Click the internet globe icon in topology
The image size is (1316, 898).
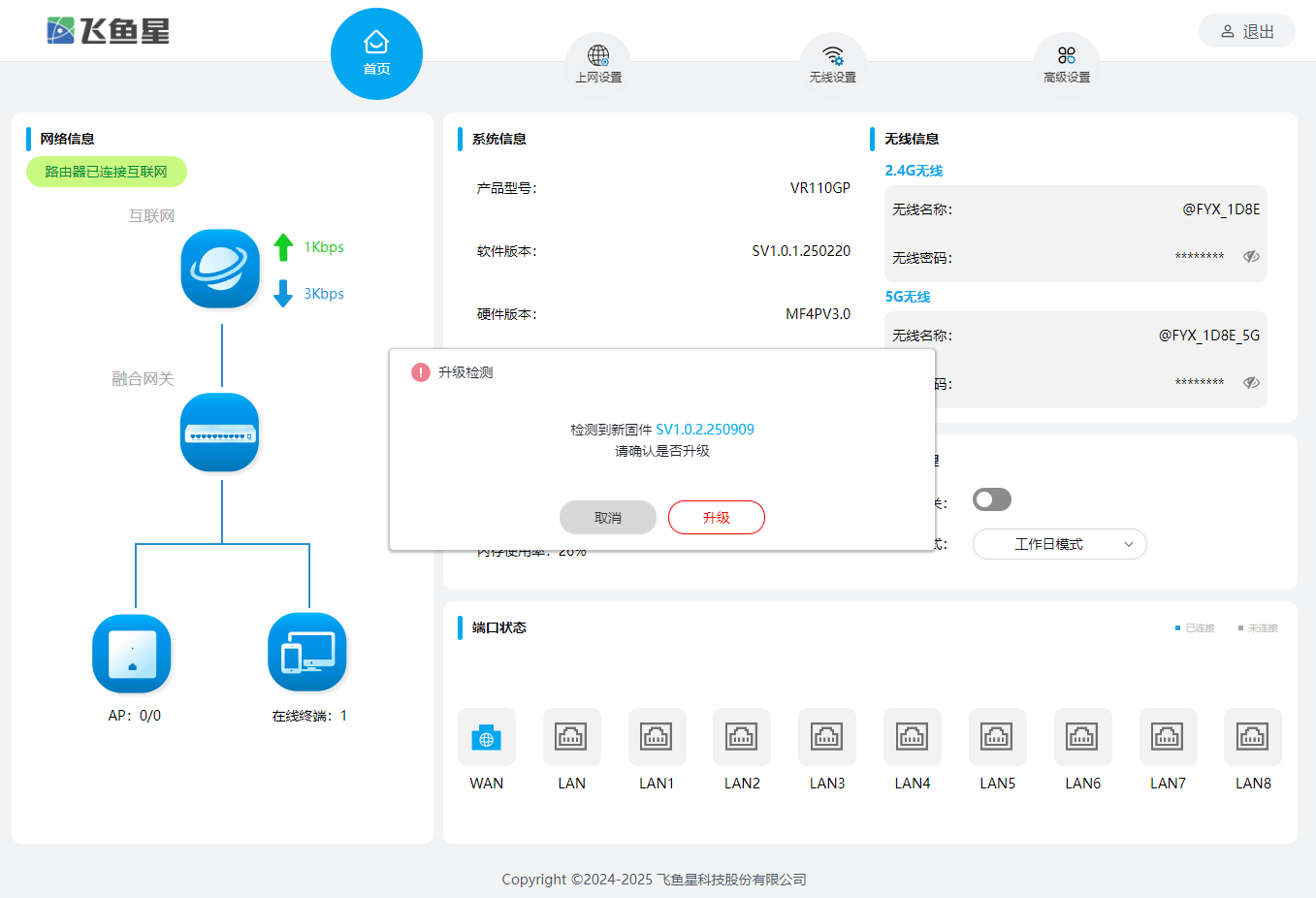tap(220, 269)
